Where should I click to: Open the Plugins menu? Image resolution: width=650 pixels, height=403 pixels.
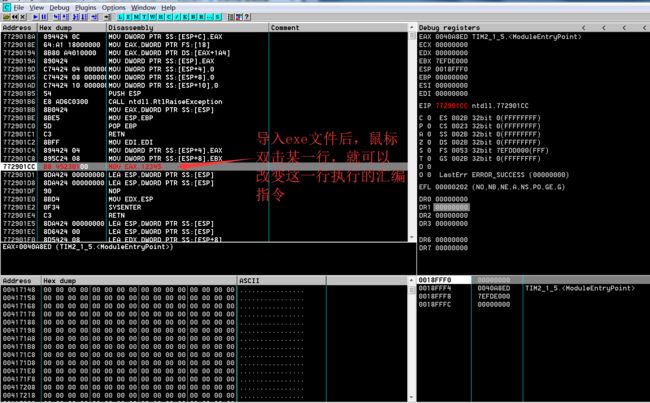point(85,7)
